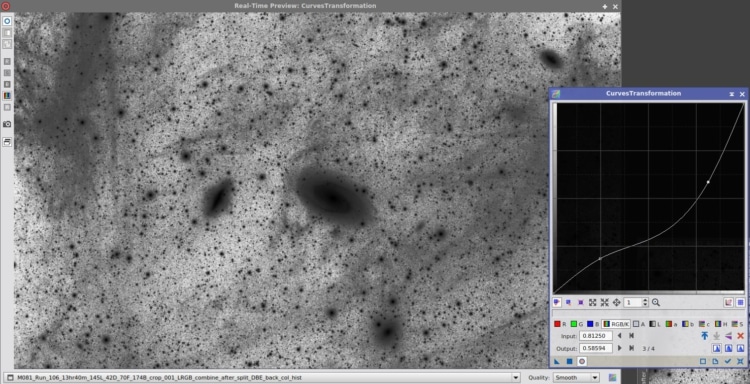Click the selected curve point at 0.81250
The height and width of the screenshot is (384, 750).
pos(708,182)
